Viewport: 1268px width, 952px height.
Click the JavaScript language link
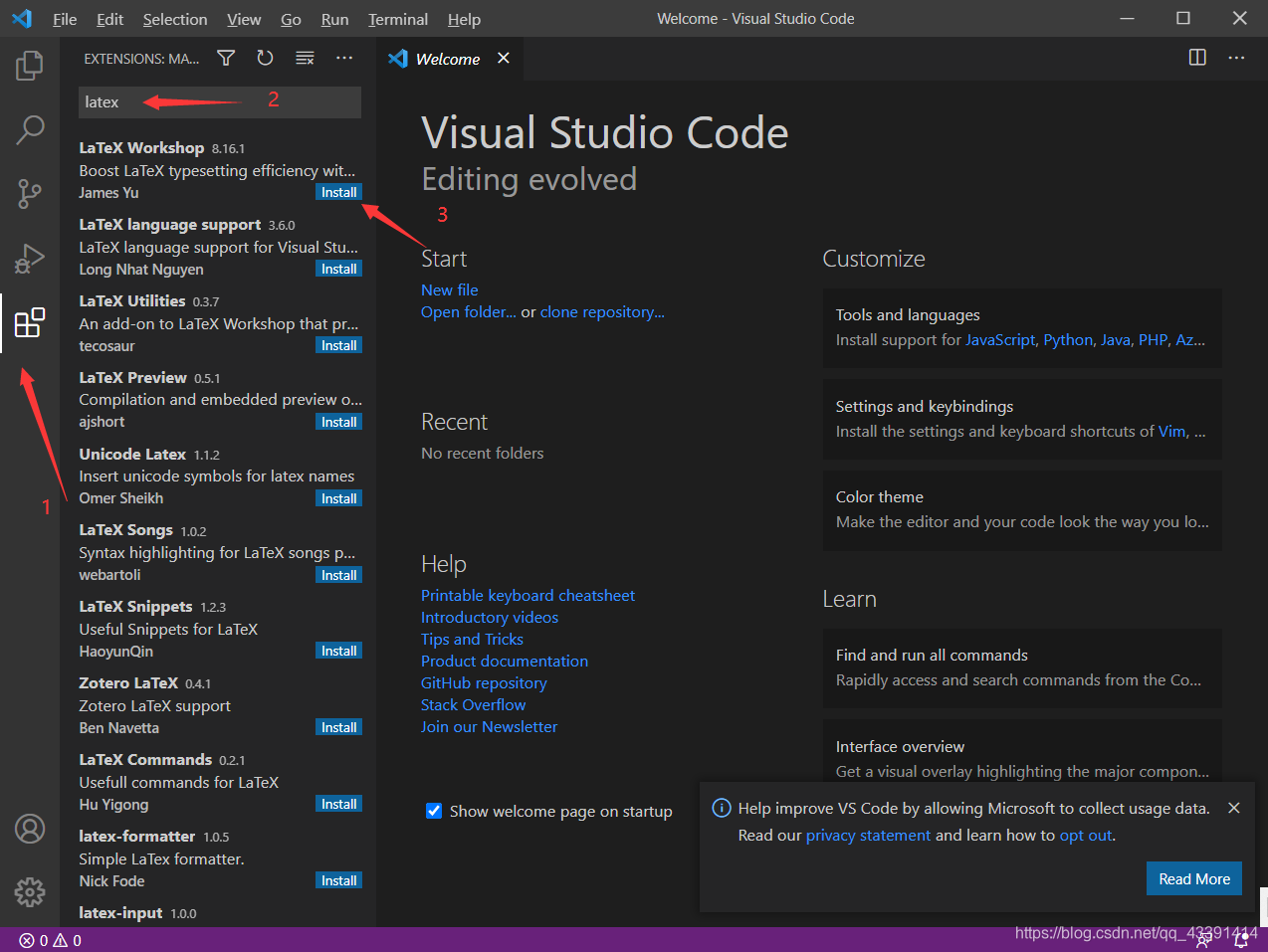click(1000, 339)
